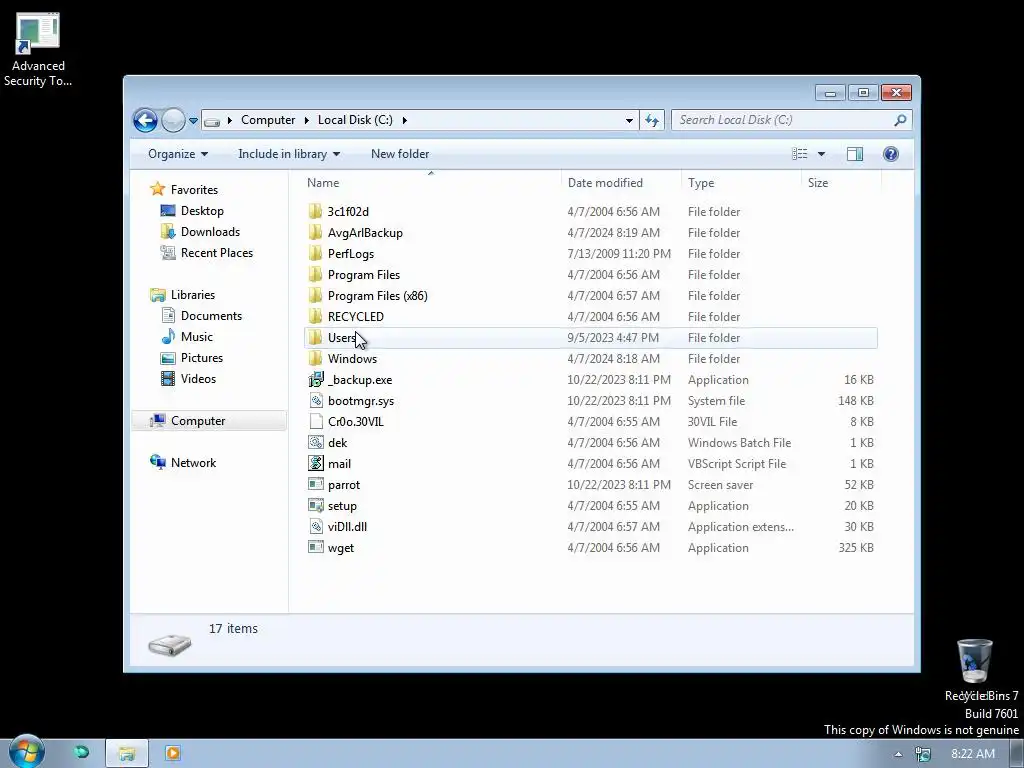Sort by the Name column header
Image resolution: width=1024 pixels, height=768 pixels.
[323, 183]
